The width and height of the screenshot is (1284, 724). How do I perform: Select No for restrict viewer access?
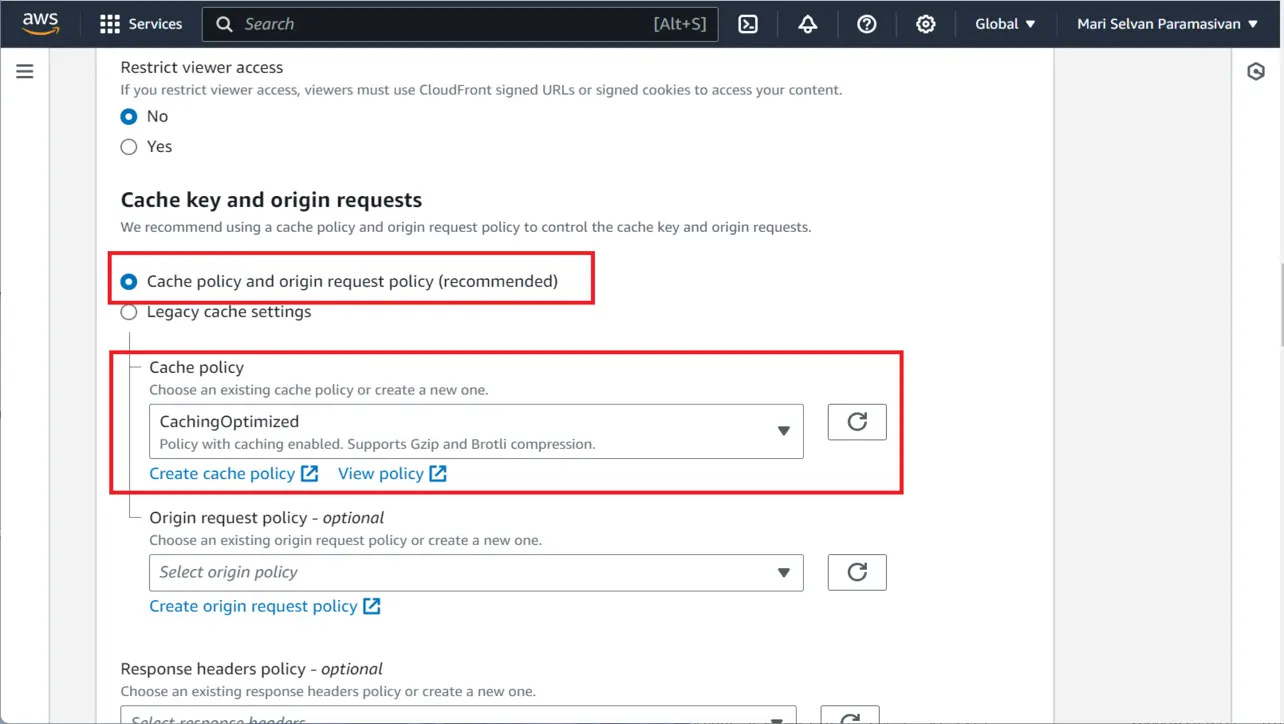coord(129,117)
